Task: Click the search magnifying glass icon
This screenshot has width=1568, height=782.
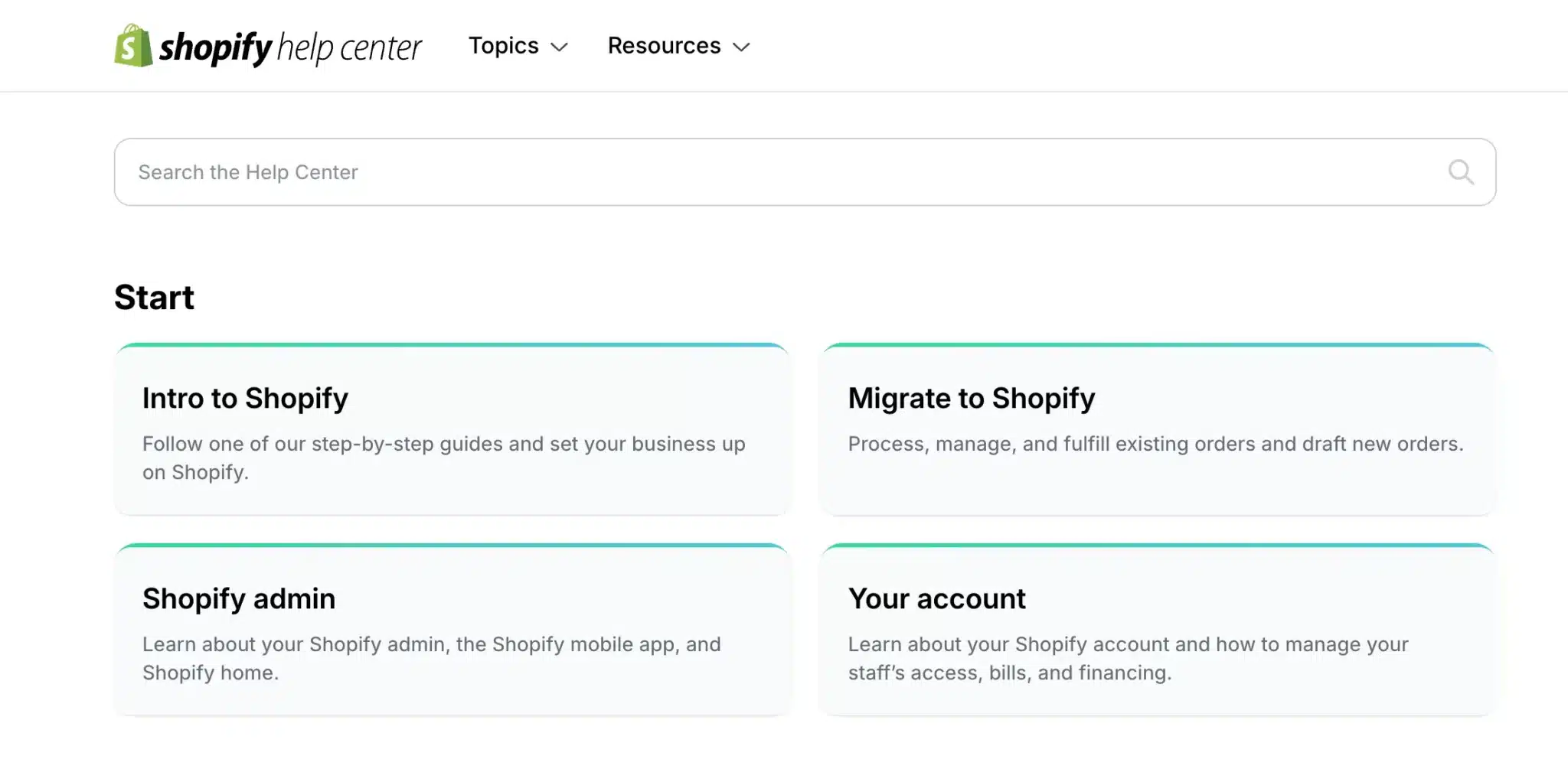Action: tap(1462, 172)
